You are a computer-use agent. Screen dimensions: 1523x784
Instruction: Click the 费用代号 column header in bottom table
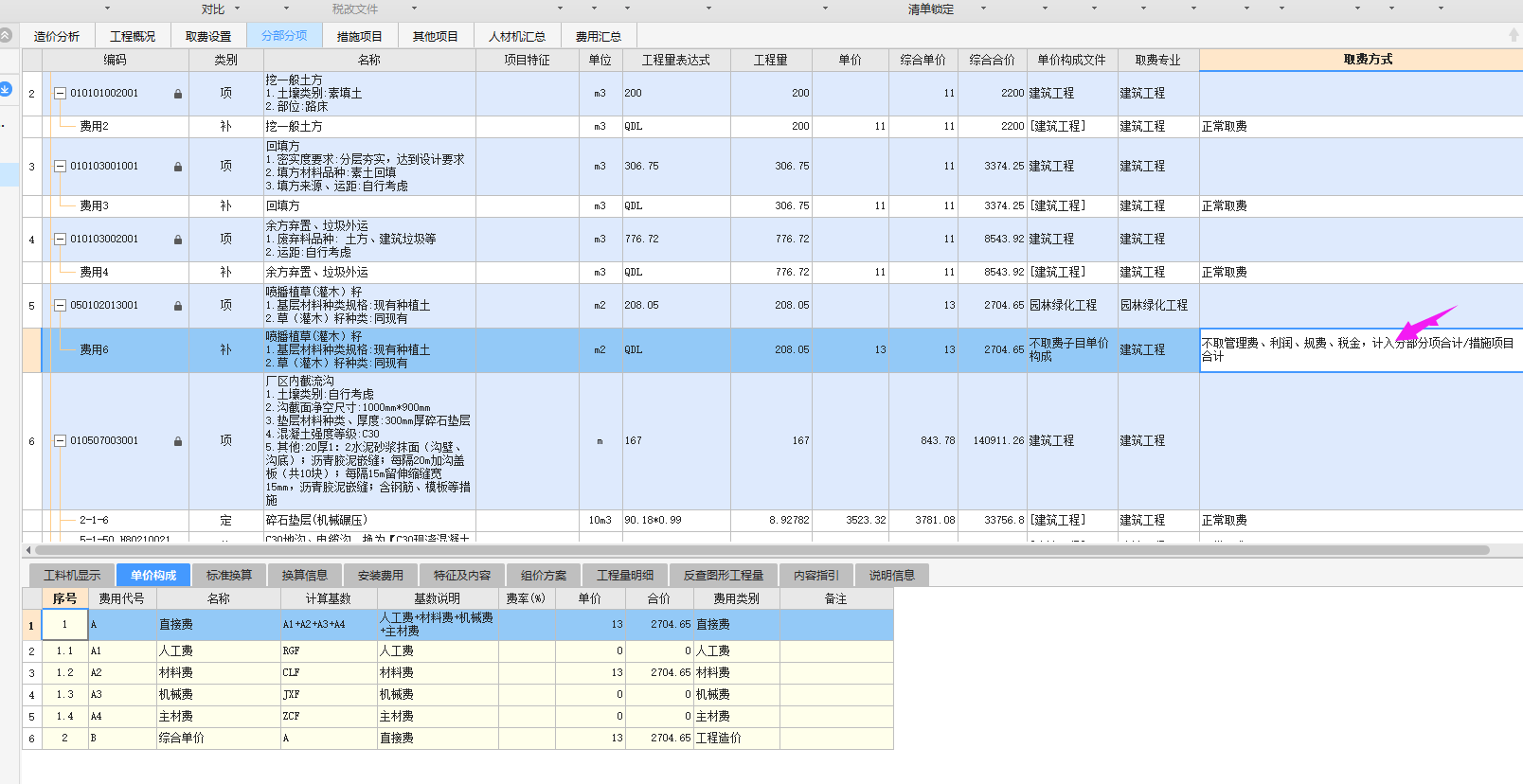[x=122, y=598]
